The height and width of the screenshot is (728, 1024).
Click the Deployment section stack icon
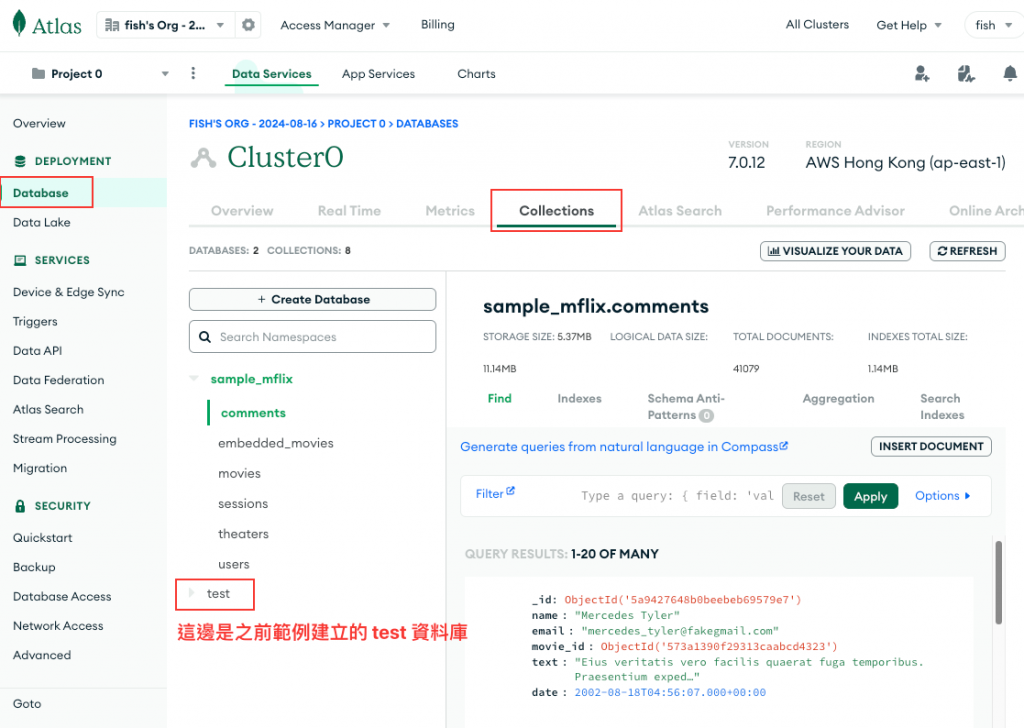point(20,161)
